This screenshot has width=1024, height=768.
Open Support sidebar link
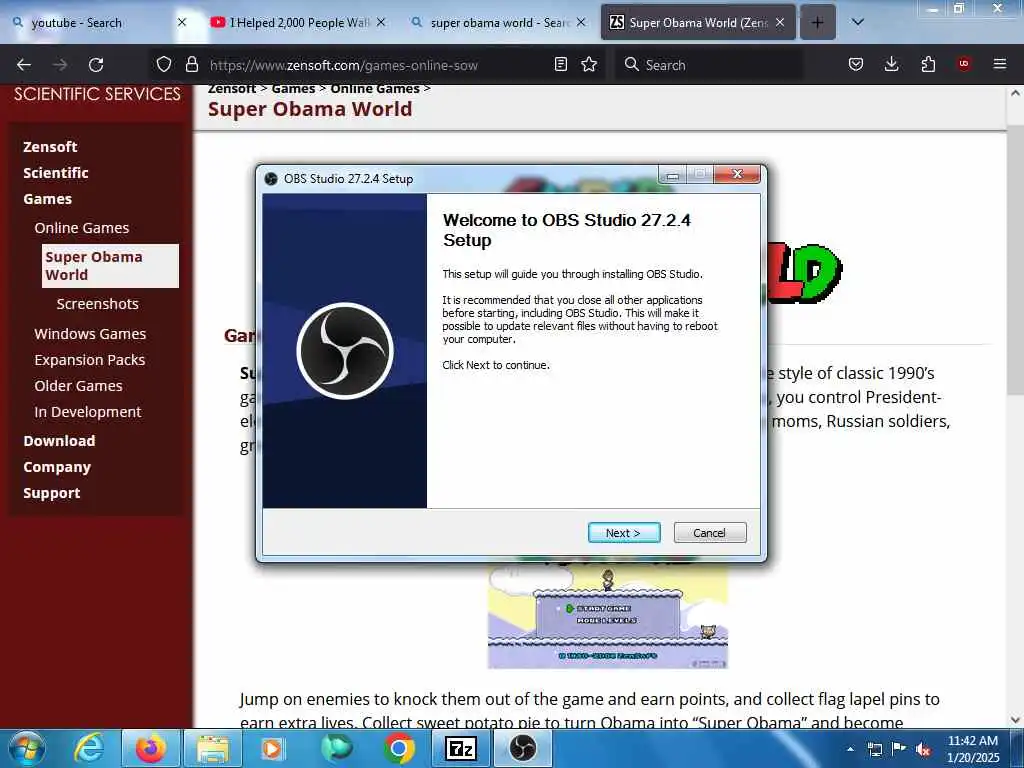(52, 493)
